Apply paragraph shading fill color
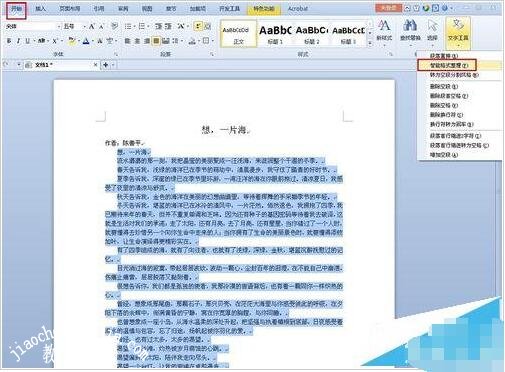Viewport: 505px width, 372px height. 192,41
